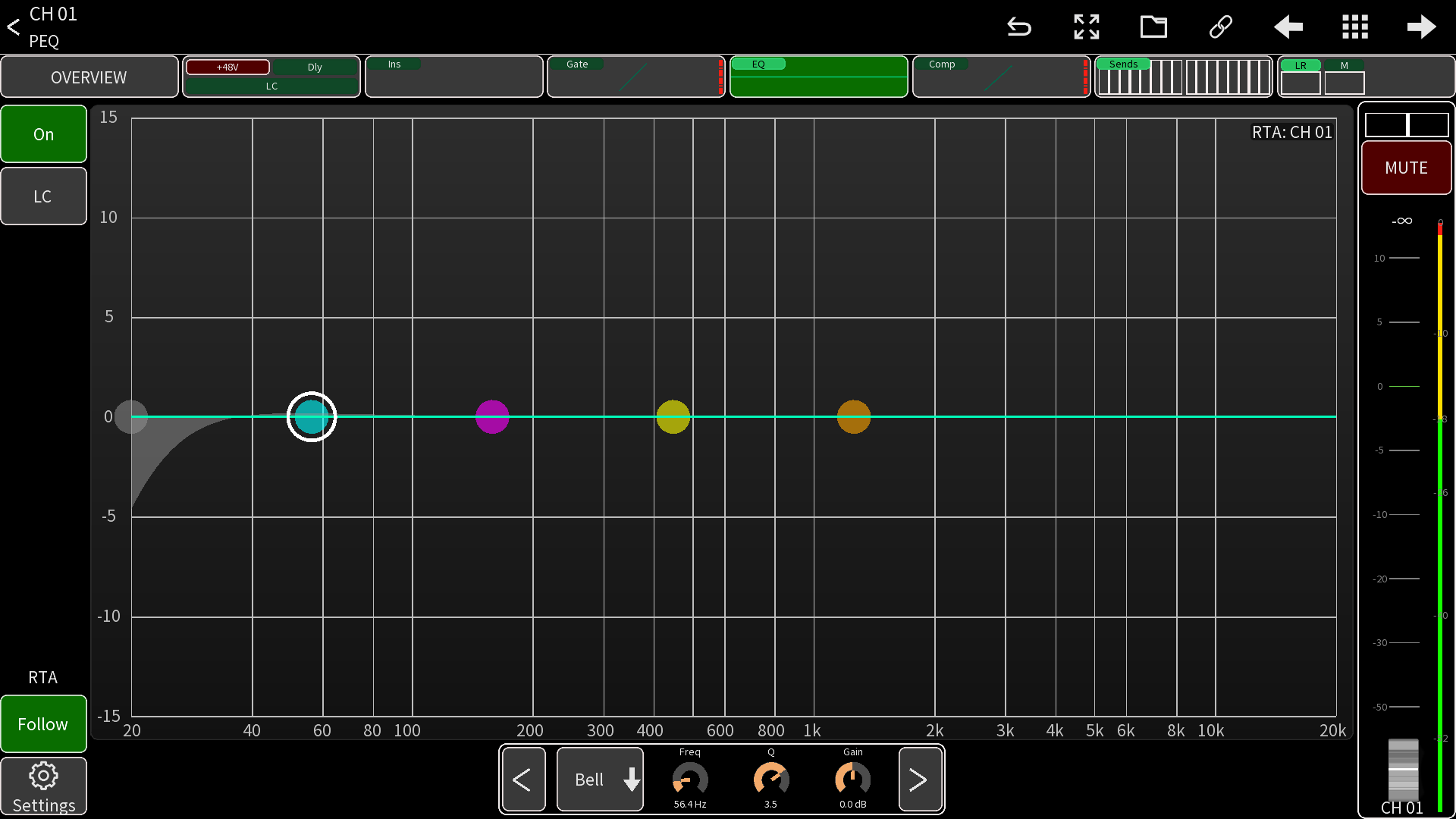Image resolution: width=1456 pixels, height=819 pixels.
Task: Switch to the OVERVIEW tab
Action: [89, 77]
